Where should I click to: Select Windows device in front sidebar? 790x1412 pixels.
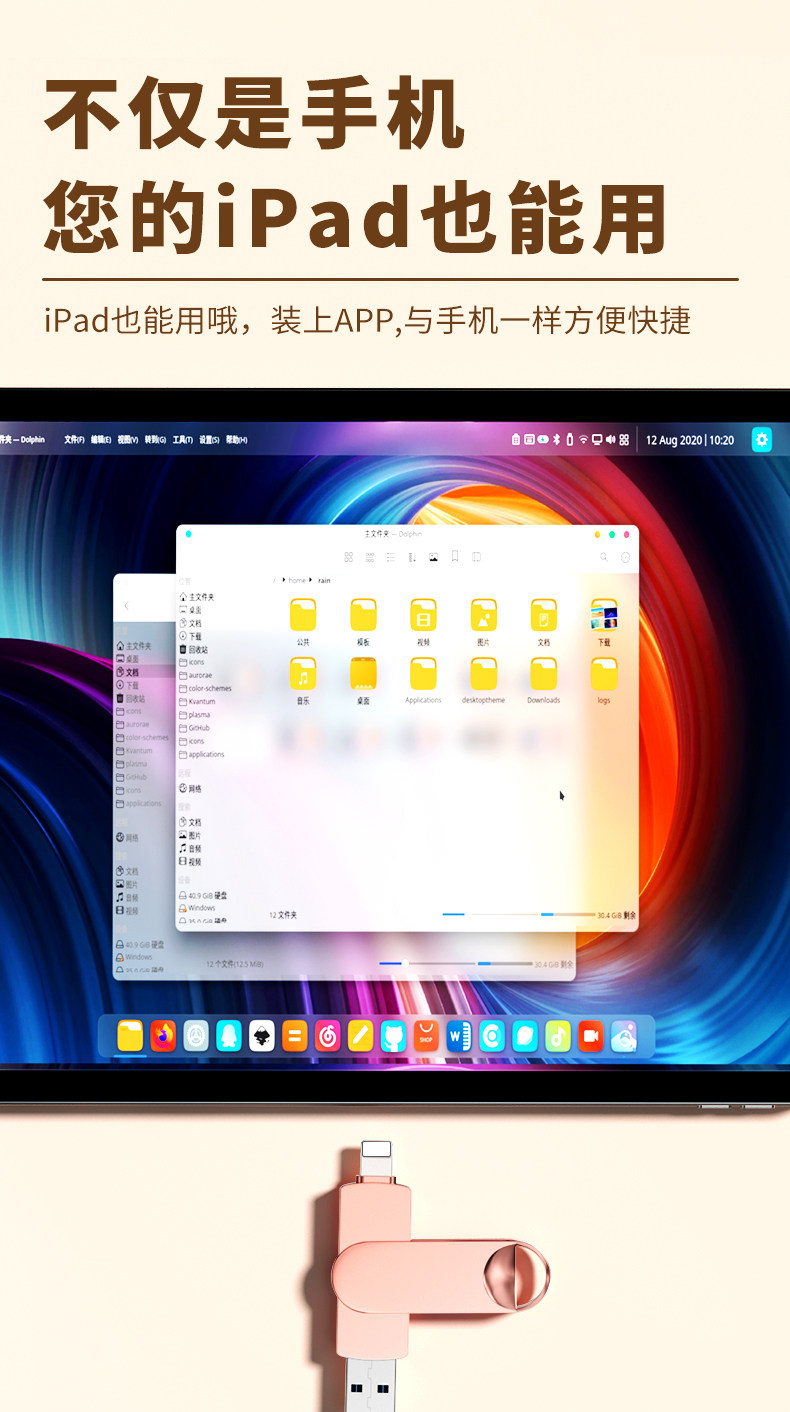coord(197,908)
